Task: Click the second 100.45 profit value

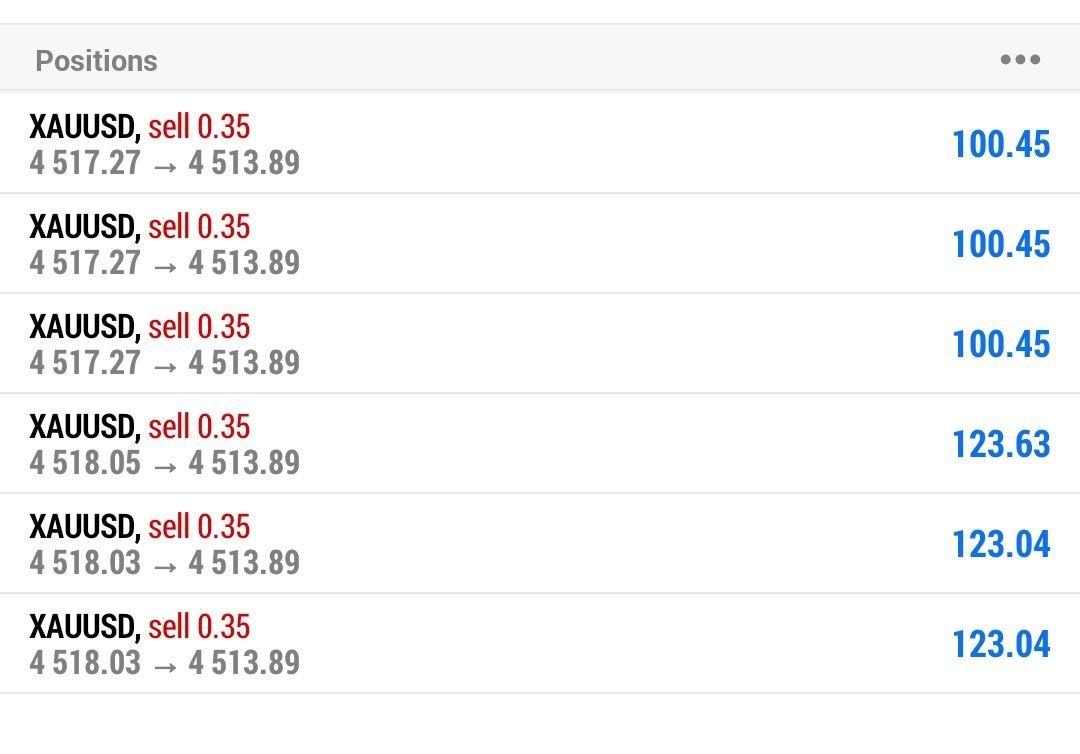Action: pos(1001,244)
